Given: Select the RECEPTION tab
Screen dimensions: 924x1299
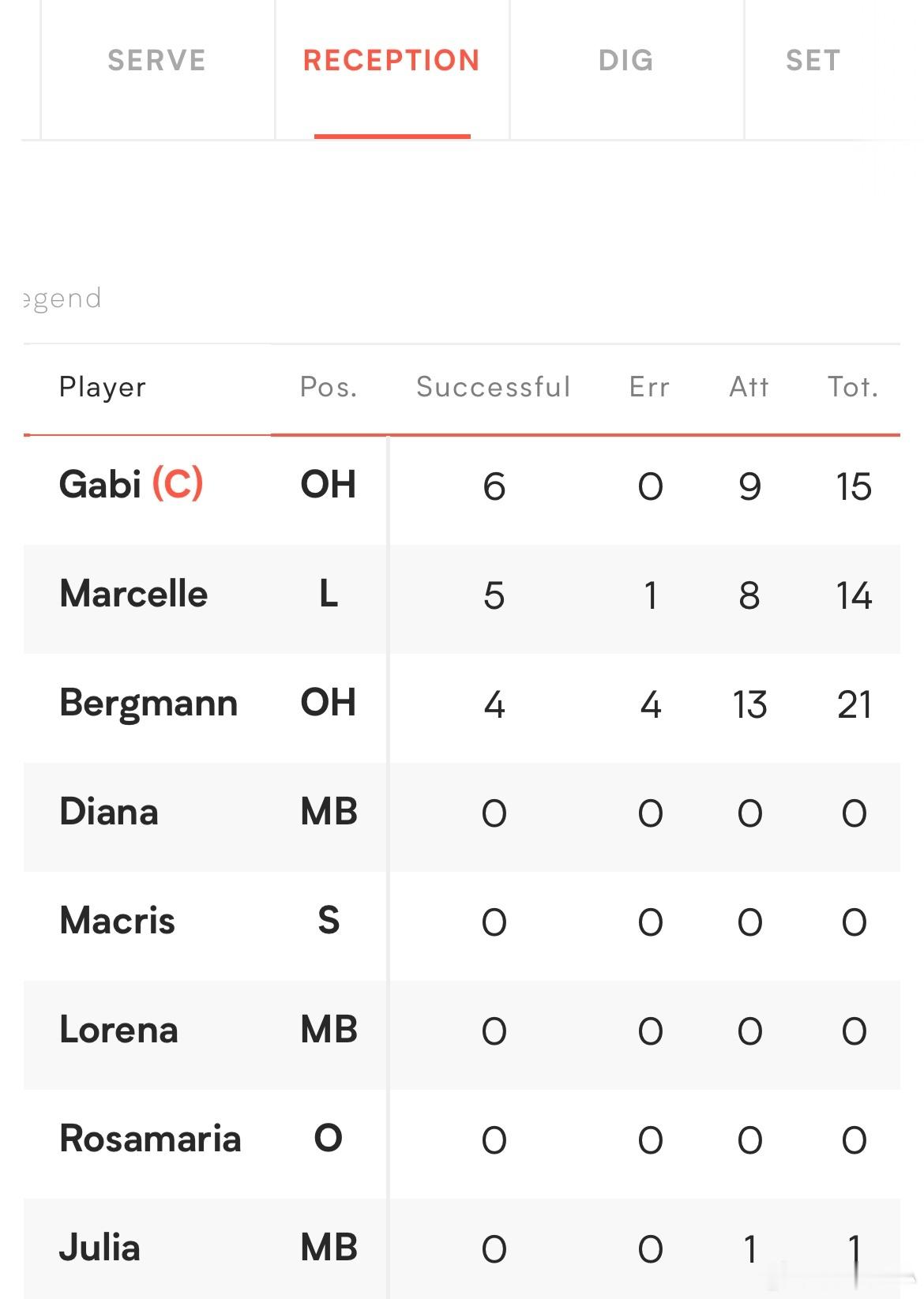Looking at the screenshot, I should (392, 61).
